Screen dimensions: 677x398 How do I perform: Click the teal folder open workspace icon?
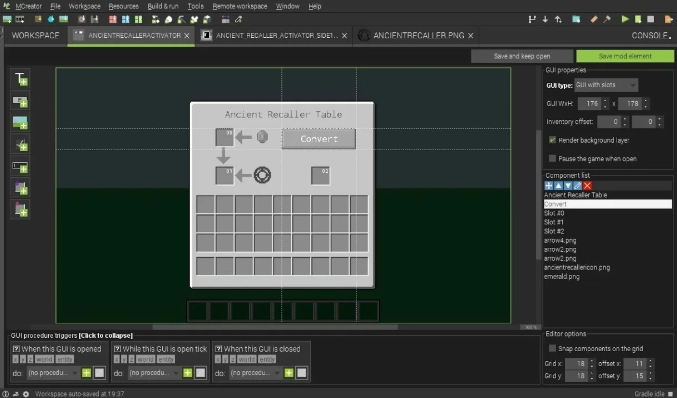(576, 19)
